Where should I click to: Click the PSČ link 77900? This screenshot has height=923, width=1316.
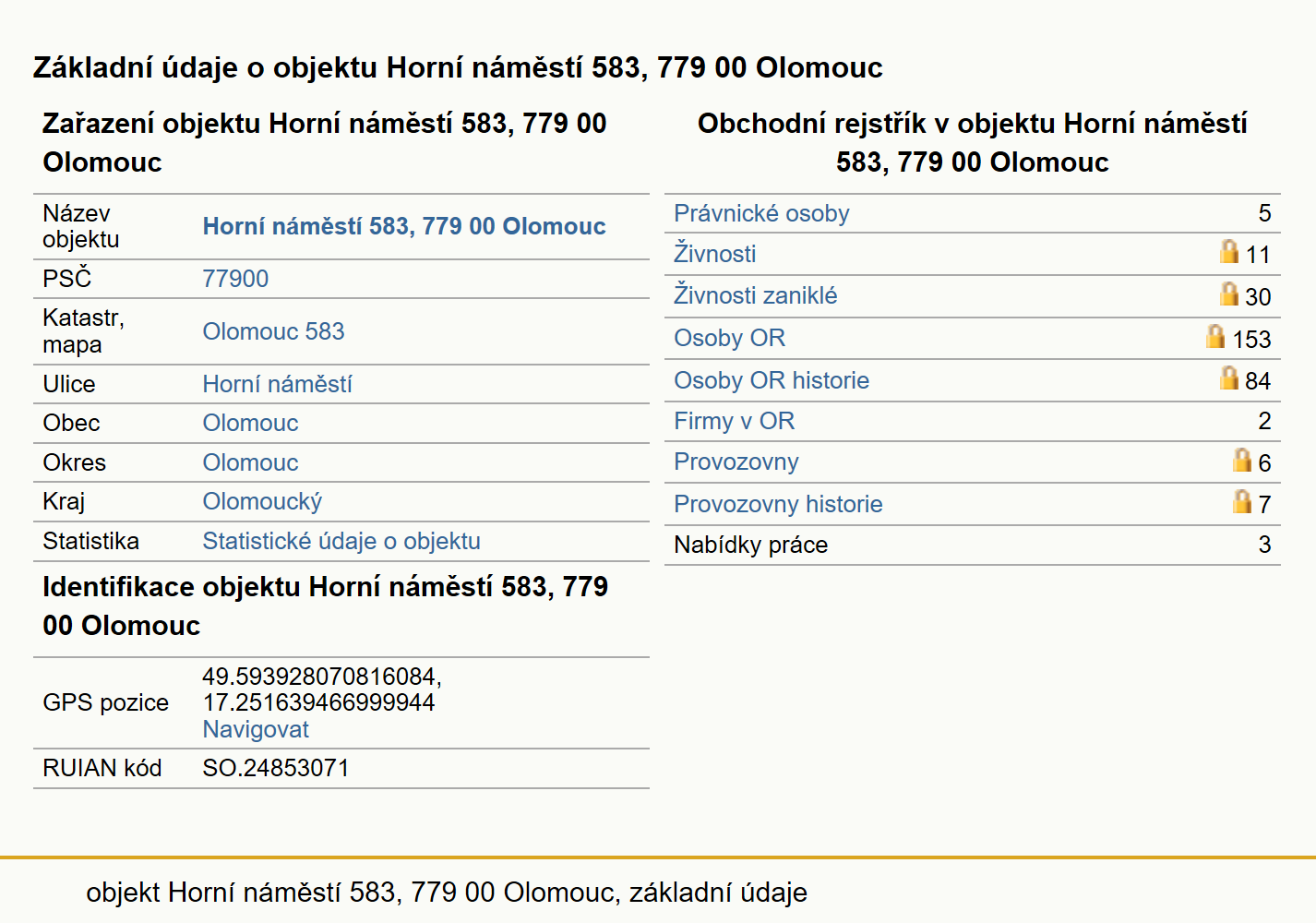[x=235, y=279]
